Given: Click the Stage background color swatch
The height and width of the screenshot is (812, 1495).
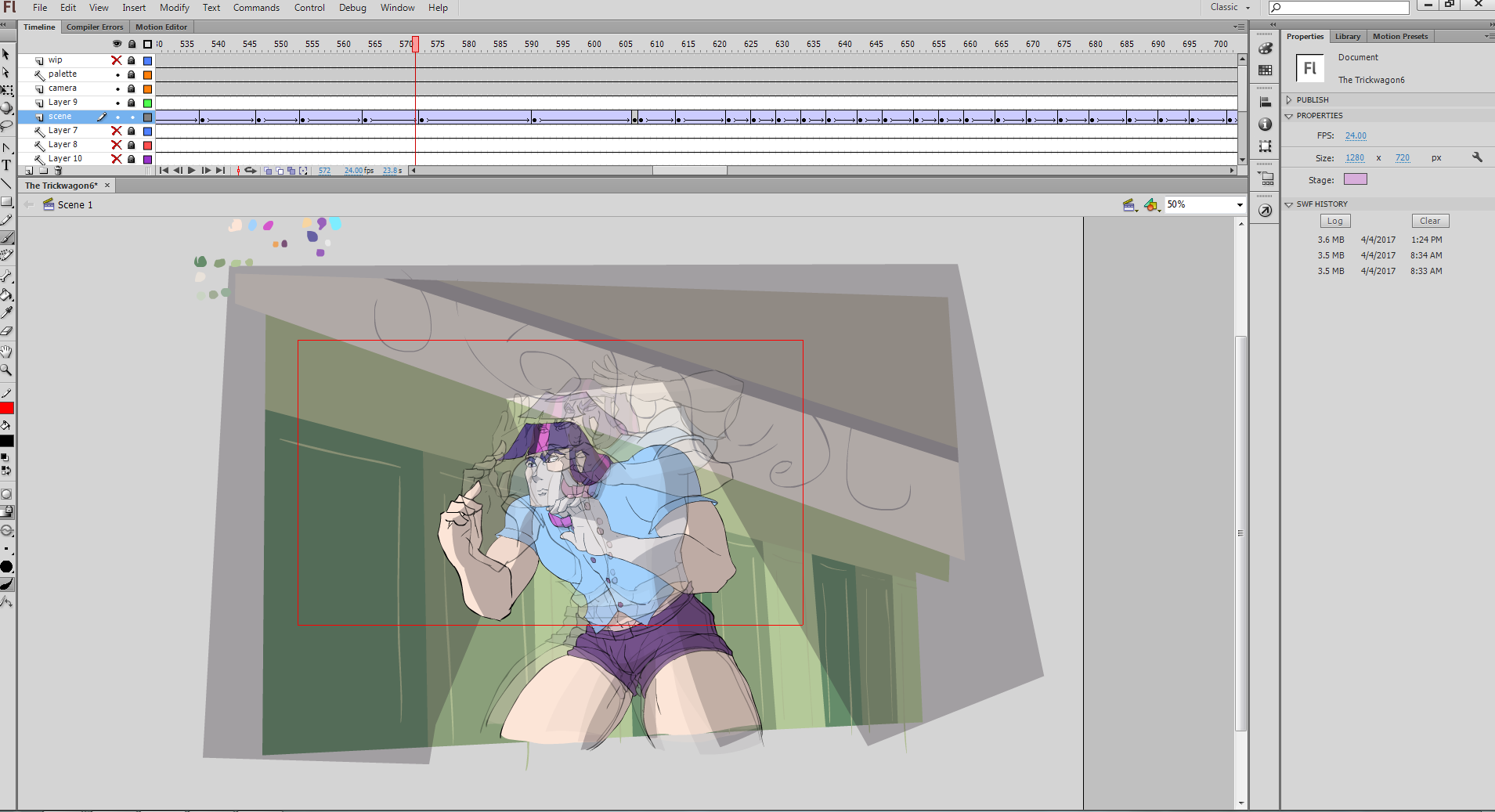Looking at the screenshot, I should (x=1355, y=179).
